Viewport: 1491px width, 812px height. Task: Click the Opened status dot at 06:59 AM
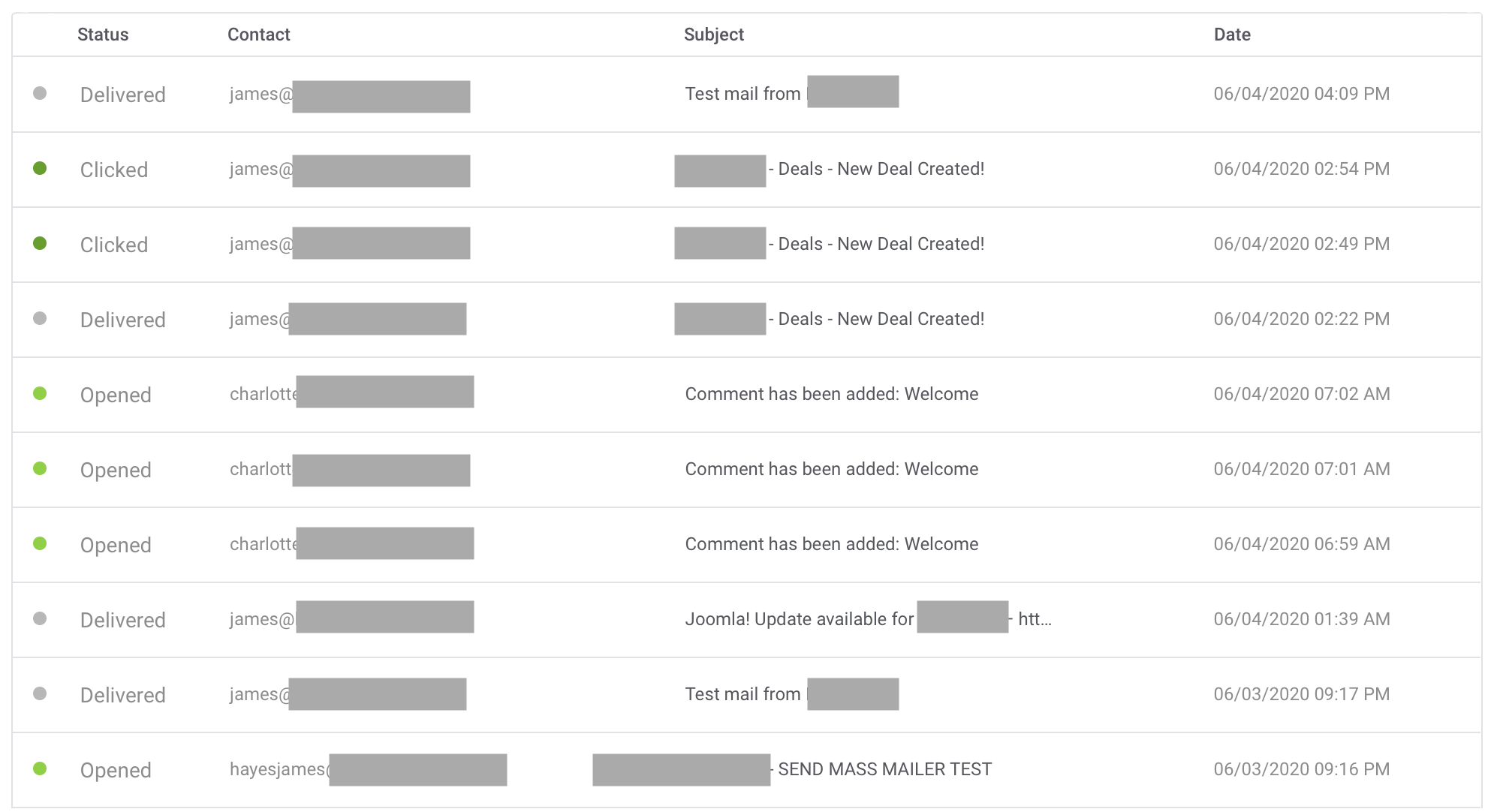click(40, 543)
